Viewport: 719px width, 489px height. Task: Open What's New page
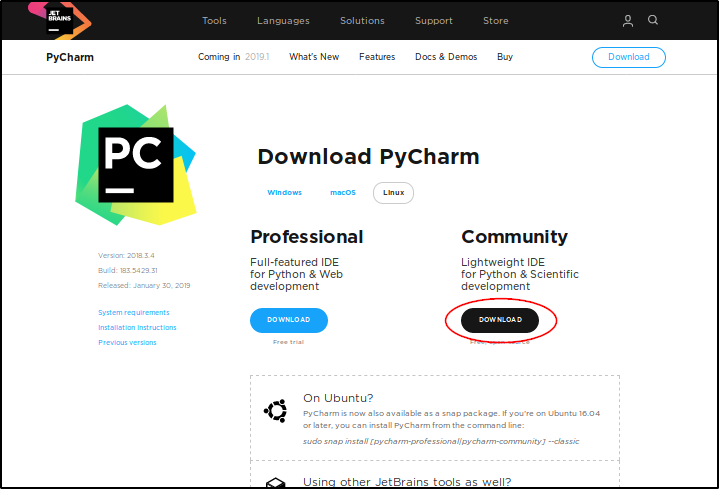(x=314, y=57)
